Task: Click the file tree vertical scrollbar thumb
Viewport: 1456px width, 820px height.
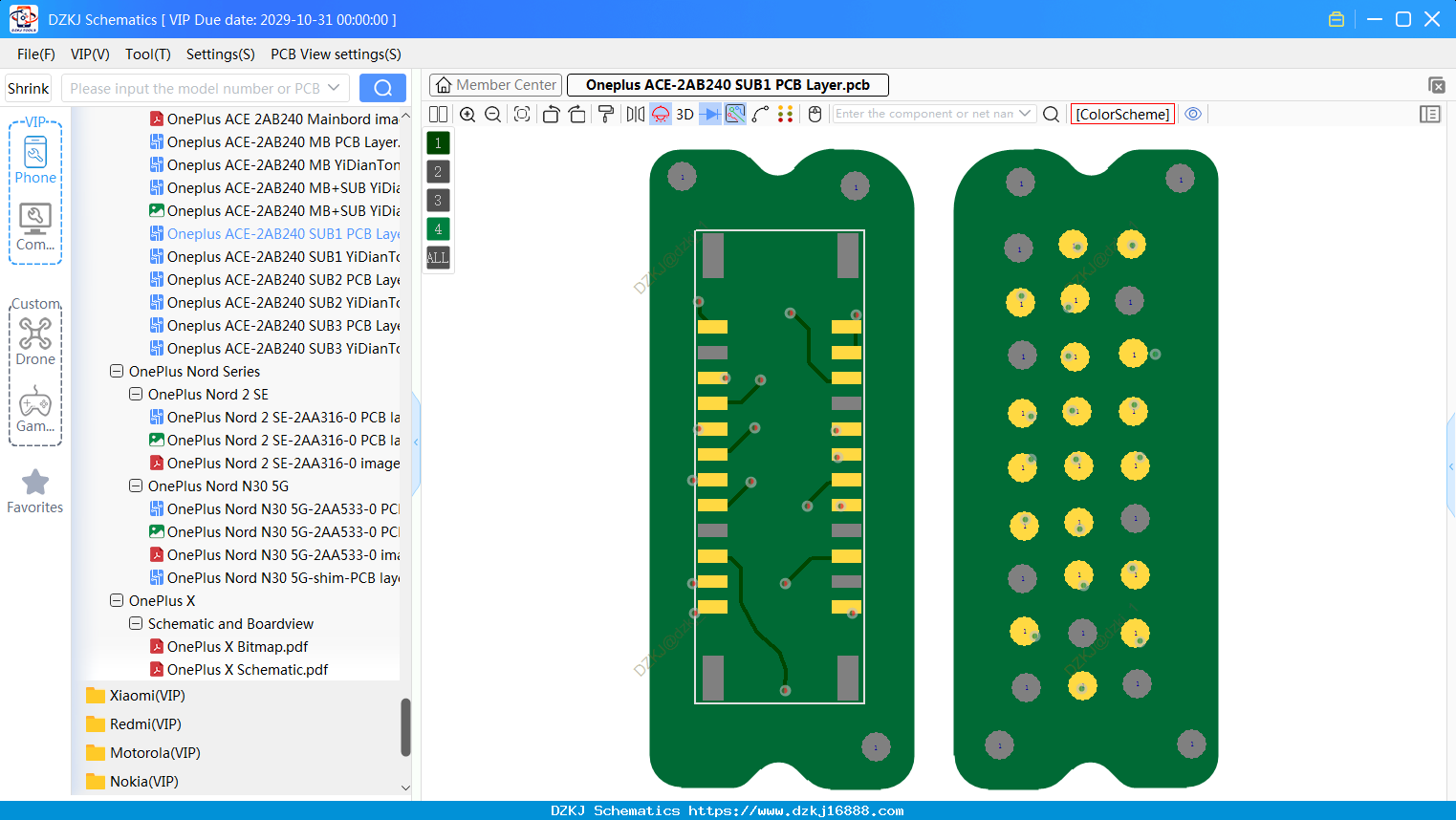Action: point(405,727)
